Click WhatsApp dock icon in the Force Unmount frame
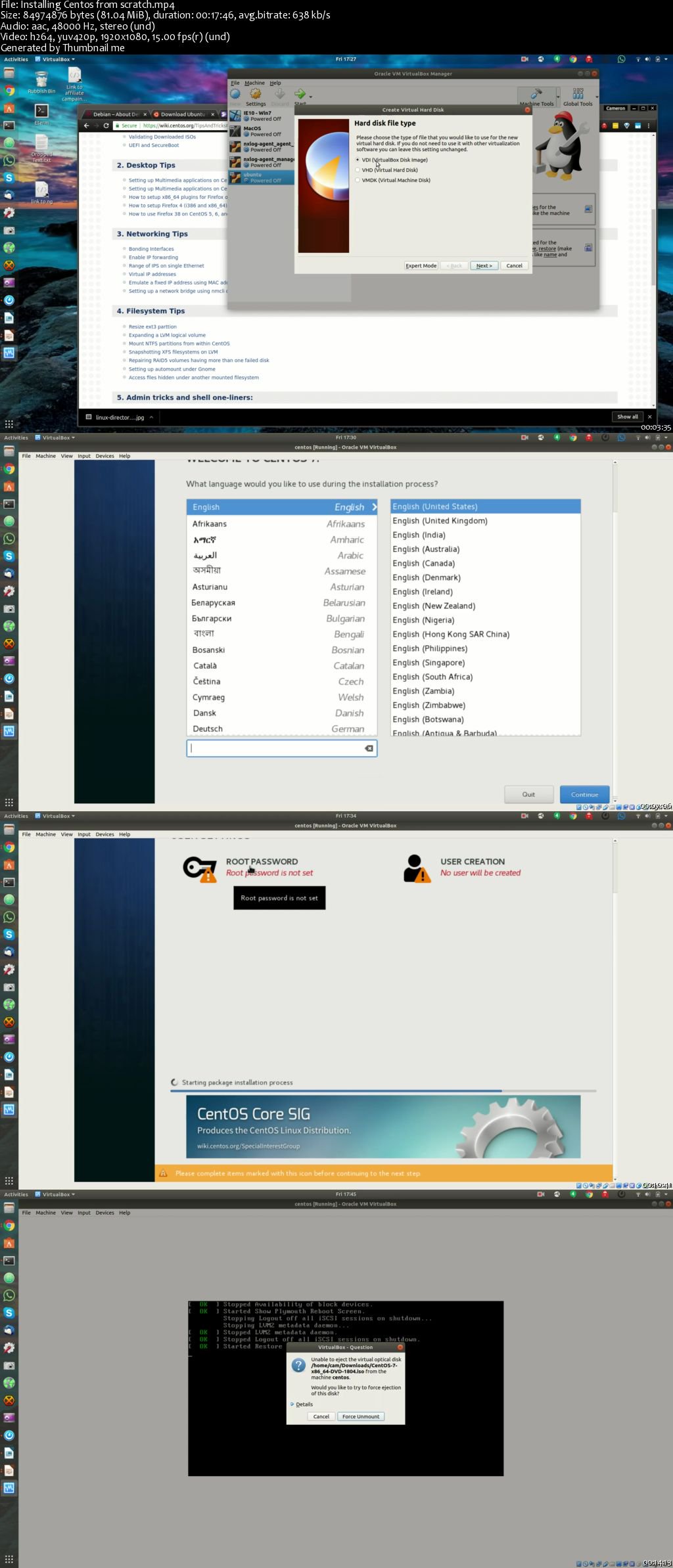The width and height of the screenshot is (673, 1568). pyautogui.click(x=9, y=1295)
